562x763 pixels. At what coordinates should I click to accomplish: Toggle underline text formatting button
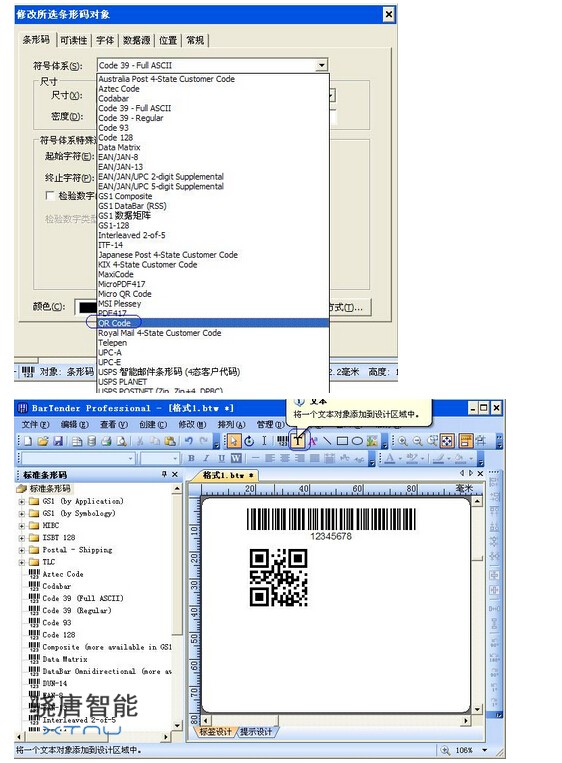pos(221,458)
